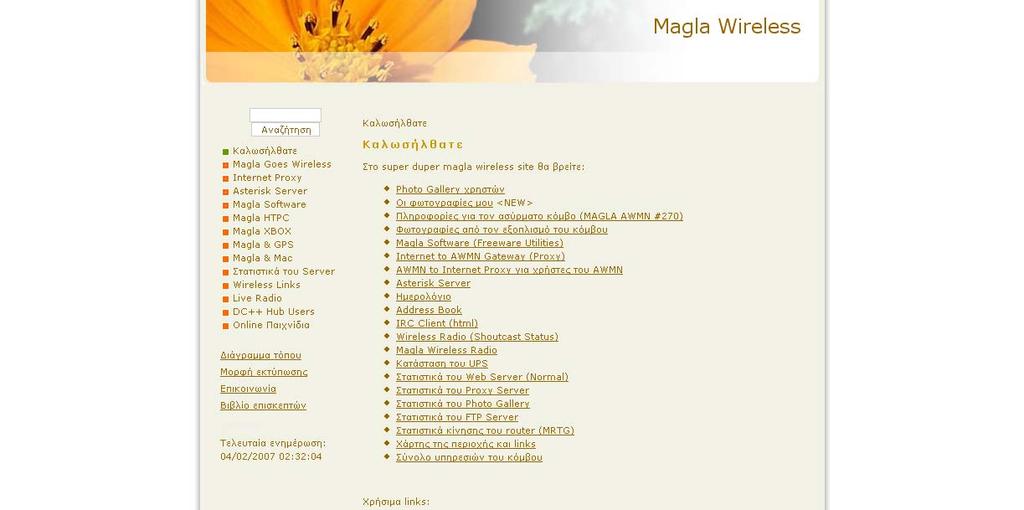Select Magla & GPS menu entry
The height and width of the screenshot is (510, 1024).
tap(263, 245)
